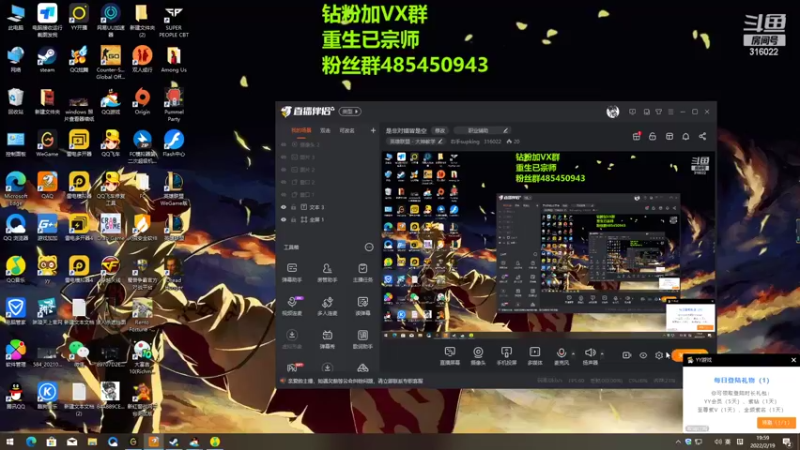Edit the 英雄联盟 category tag
Viewport: 800px width, 450px height.
[414, 141]
